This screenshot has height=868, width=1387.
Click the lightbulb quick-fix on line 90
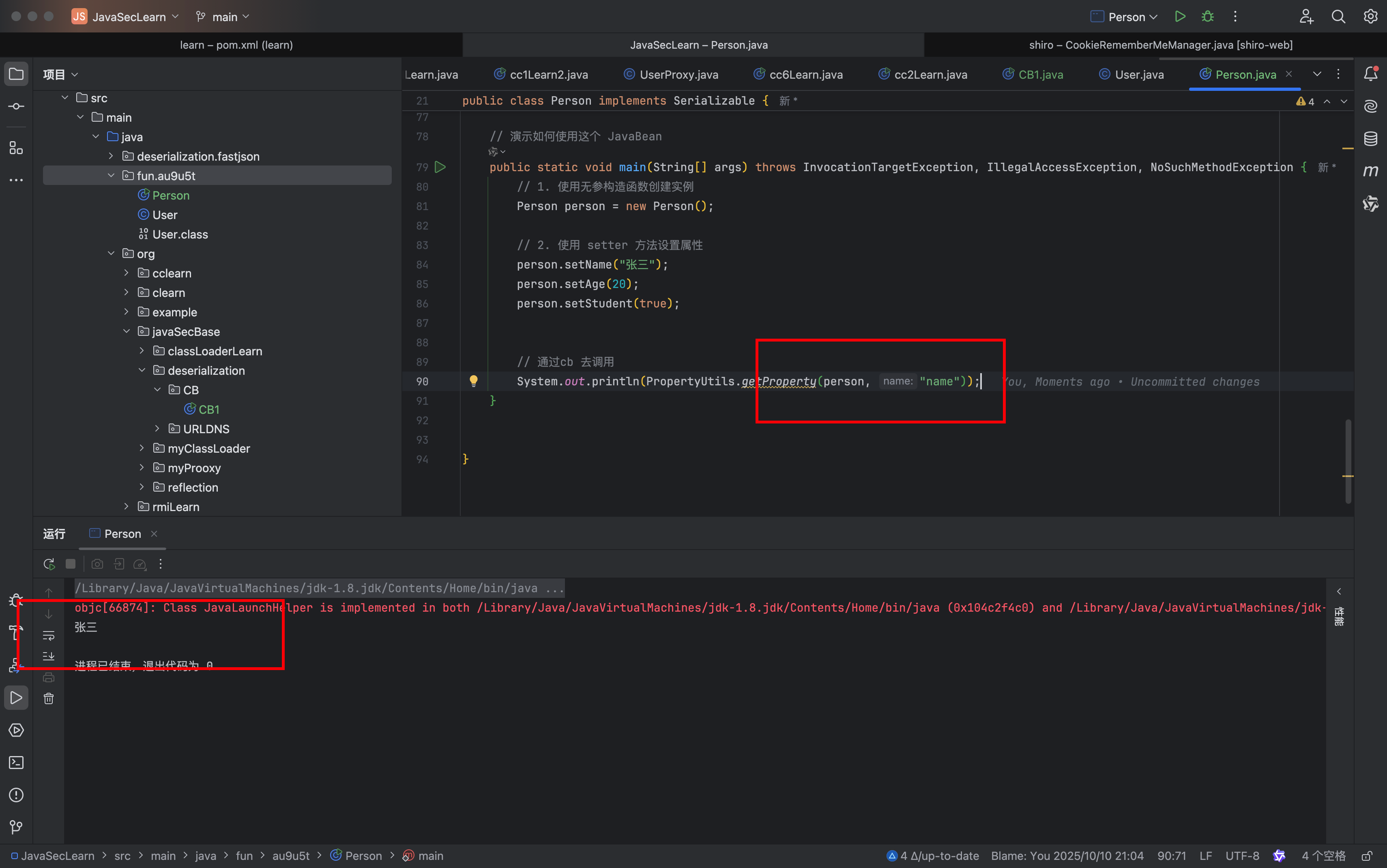coord(473,381)
